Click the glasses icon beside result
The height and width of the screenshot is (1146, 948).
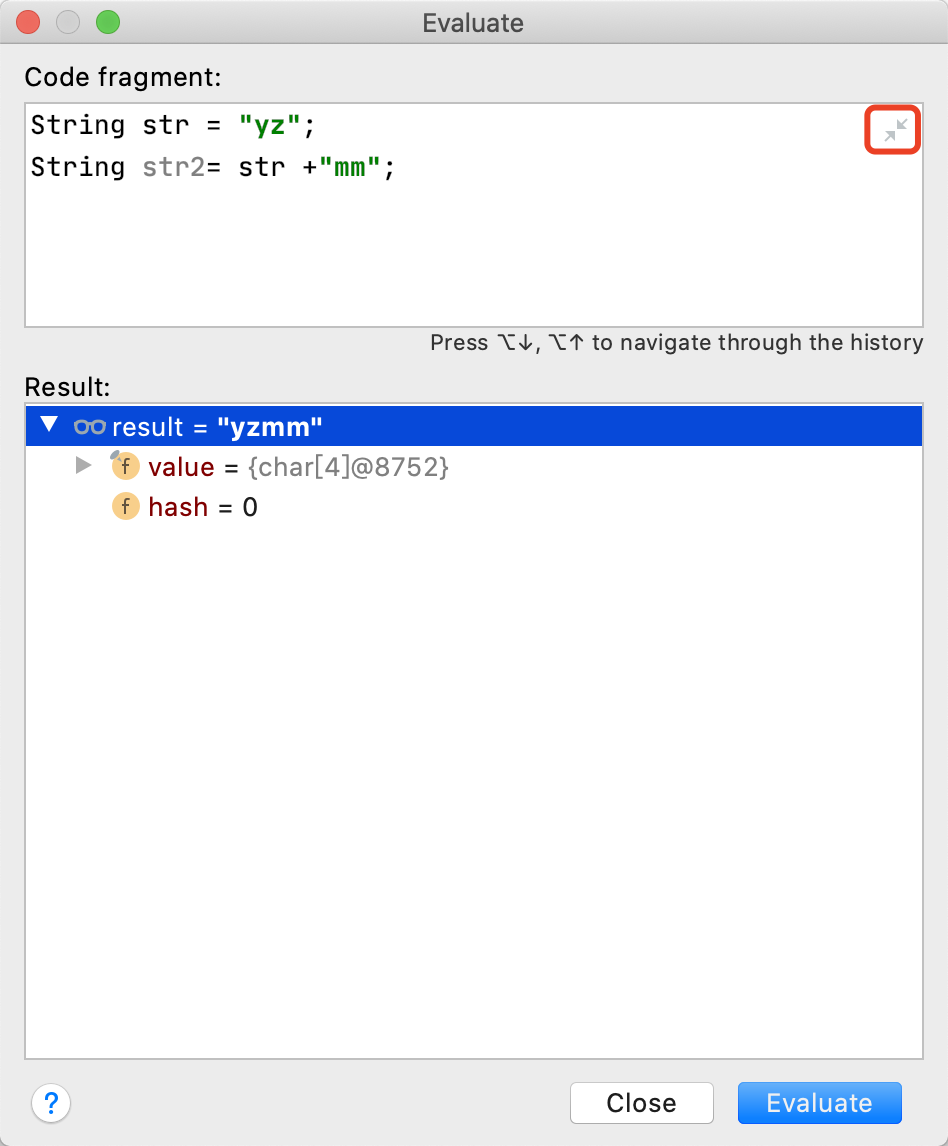tap(90, 427)
